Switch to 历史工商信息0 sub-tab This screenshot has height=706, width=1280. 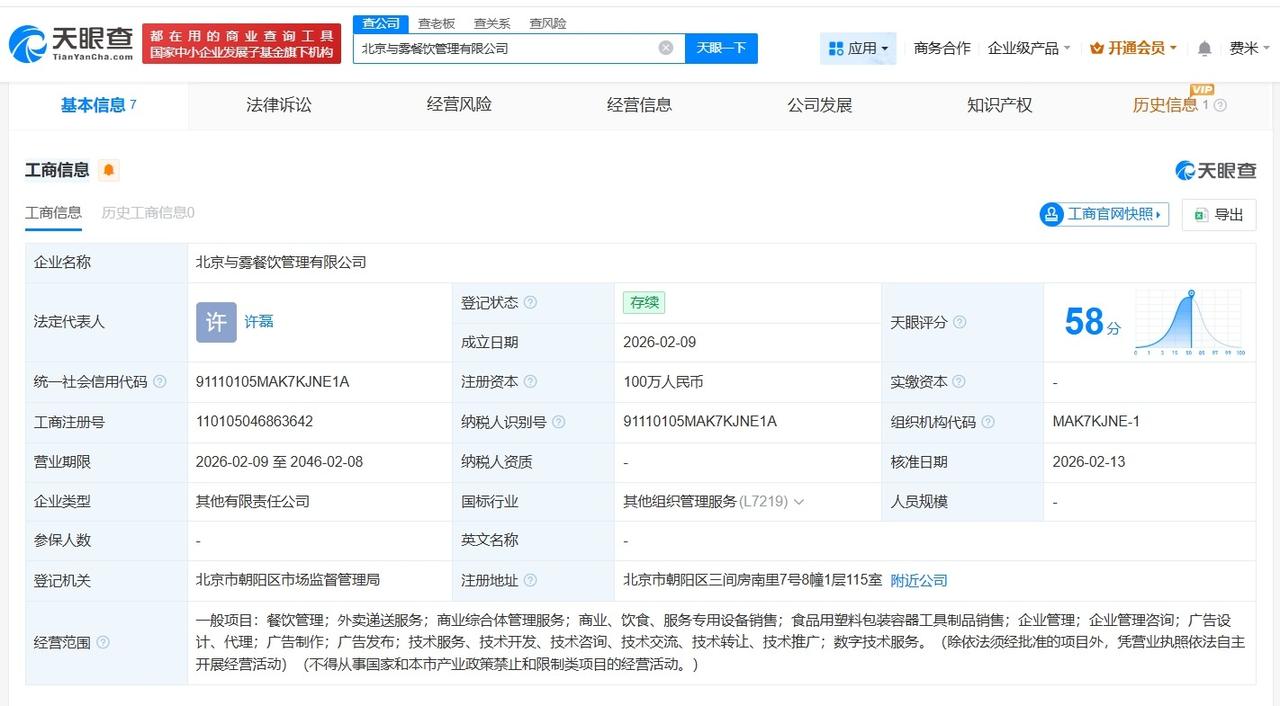[148, 213]
